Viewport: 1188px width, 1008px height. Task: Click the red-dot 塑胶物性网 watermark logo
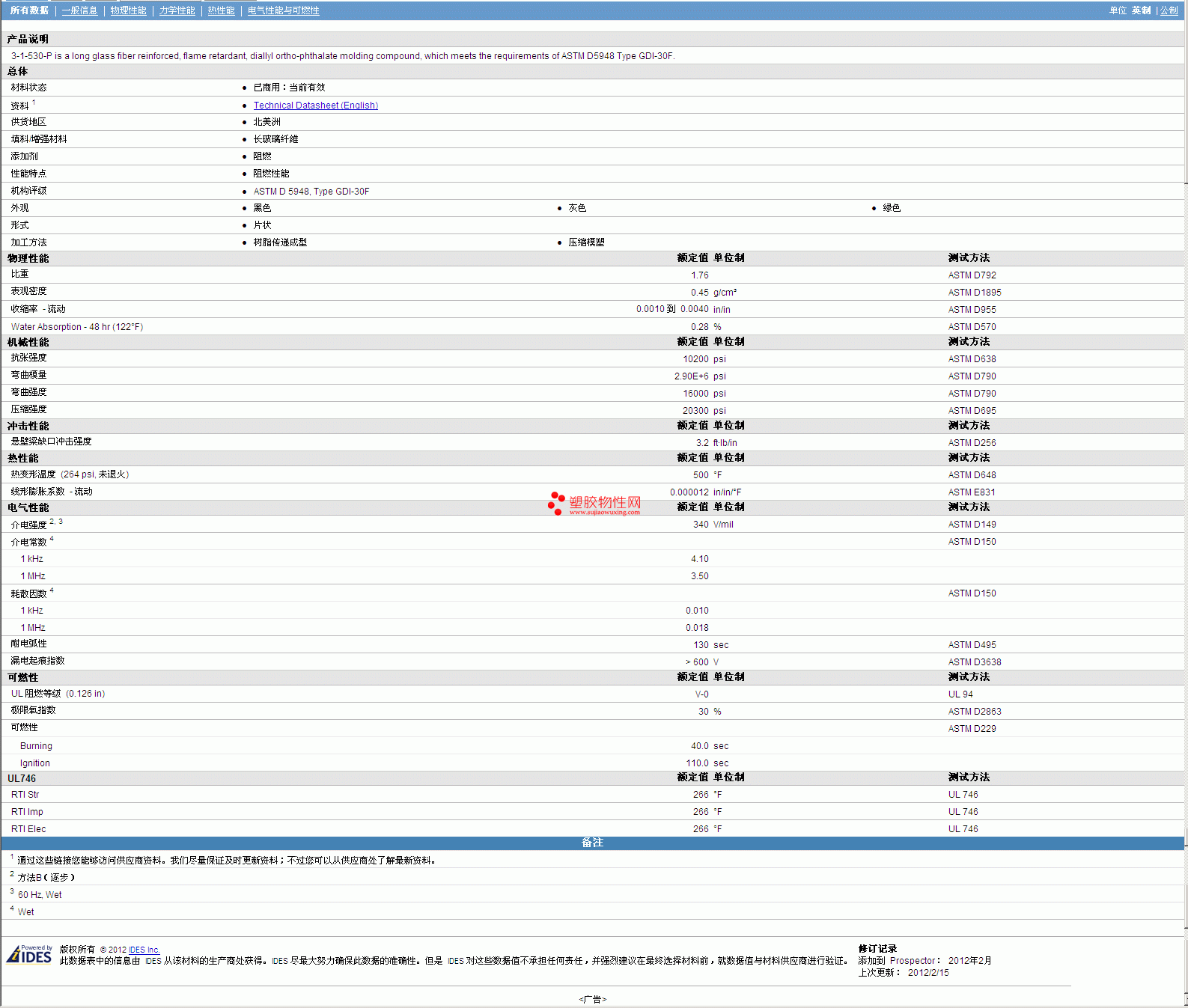594,504
